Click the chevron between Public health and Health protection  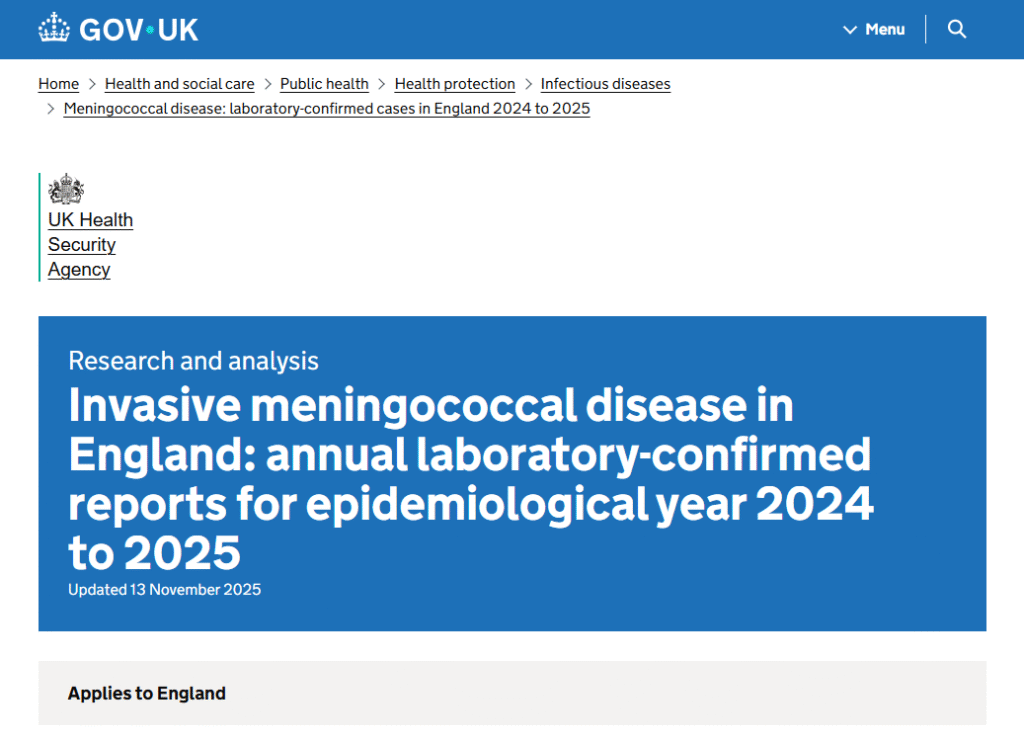382,84
